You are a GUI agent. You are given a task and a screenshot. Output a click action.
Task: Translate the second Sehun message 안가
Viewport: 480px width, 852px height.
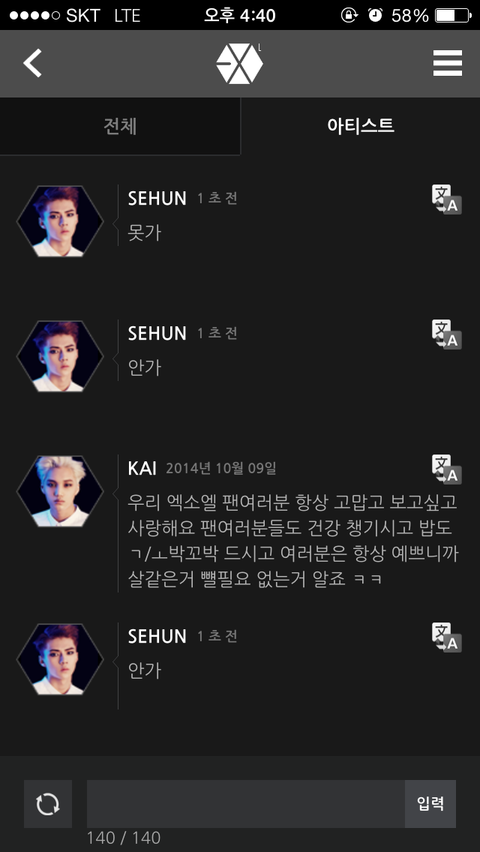(446, 334)
